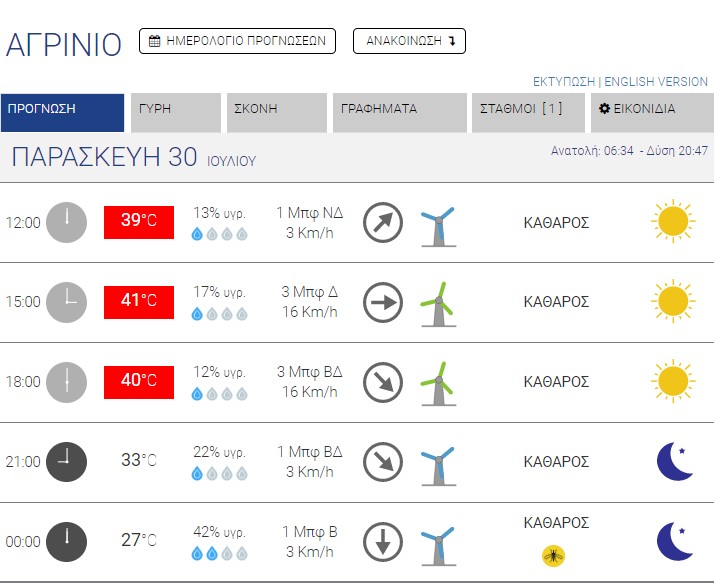Open the ΗΜΕΡΟΛΟΓΙΟ ΠΡΟΓΝΩΣΕΩΝ forecast calendar
This screenshot has width=714, height=583.
tap(237, 41)
